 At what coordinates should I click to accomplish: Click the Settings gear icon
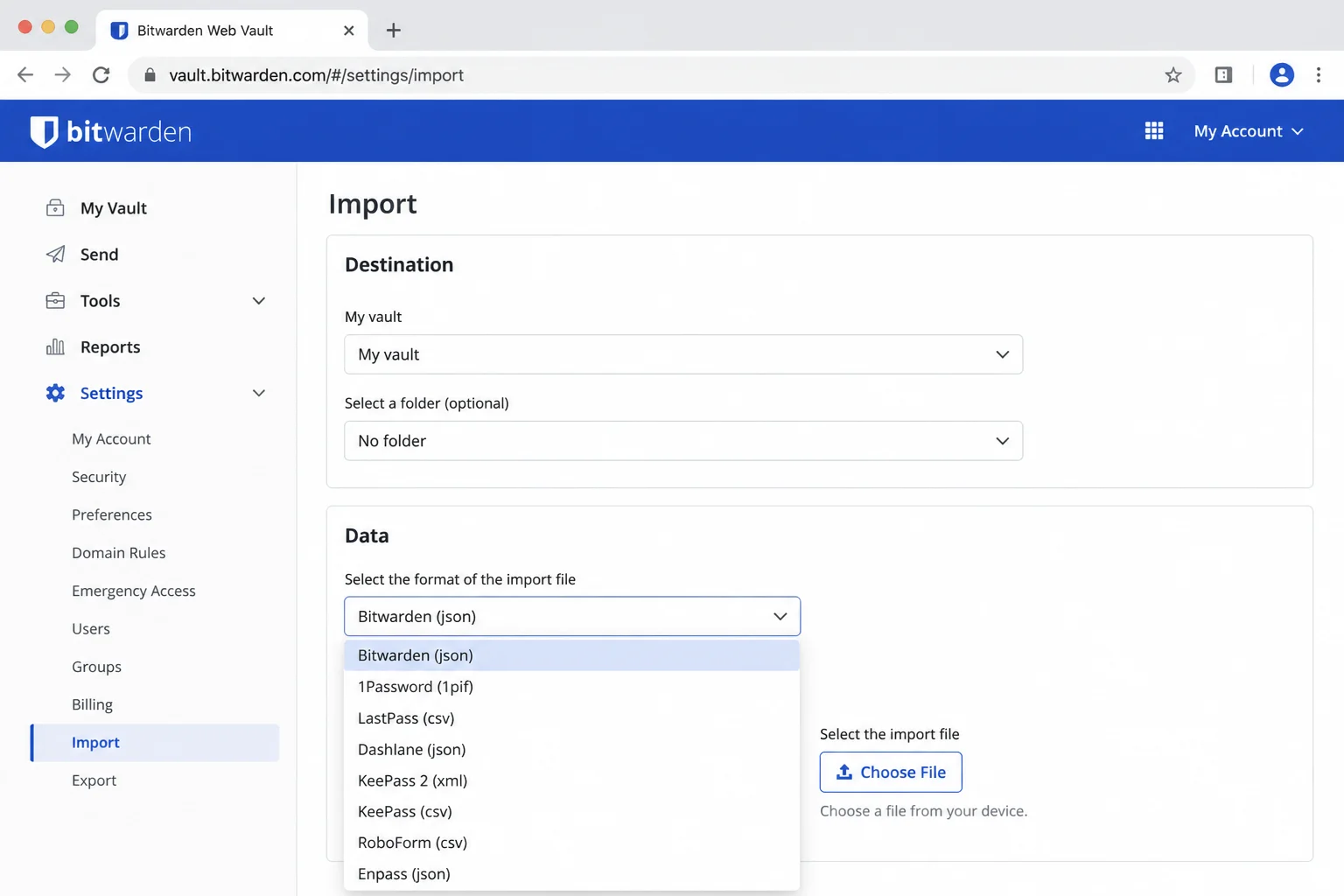tap(55, 393)
